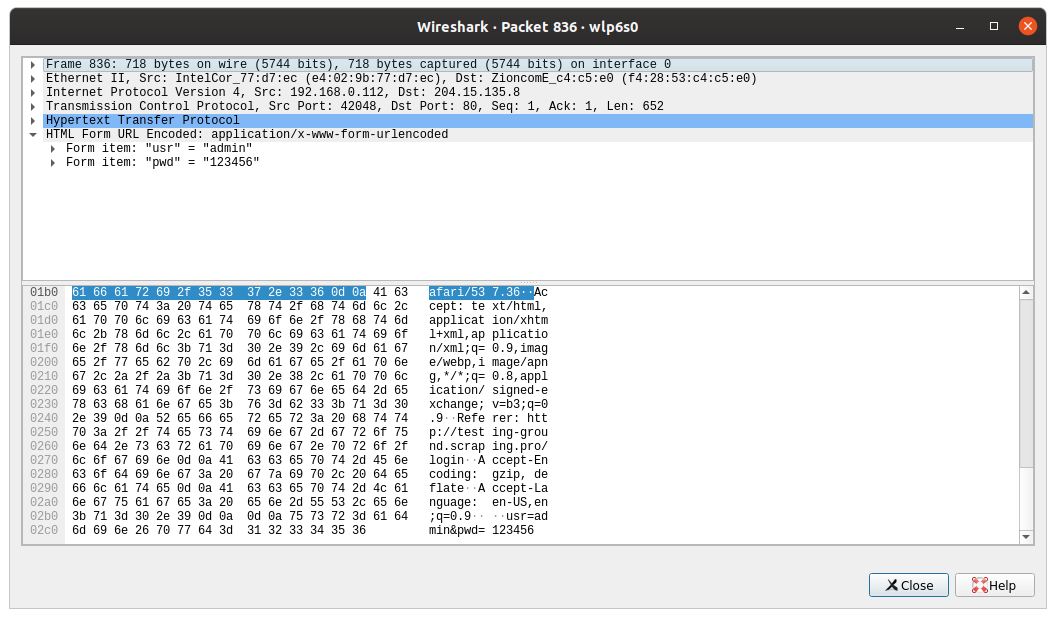This screenshot has height=618, width=1056.
Task: Click ASCII text "coding: gzip, de"
Action: (x=488, y=475)
